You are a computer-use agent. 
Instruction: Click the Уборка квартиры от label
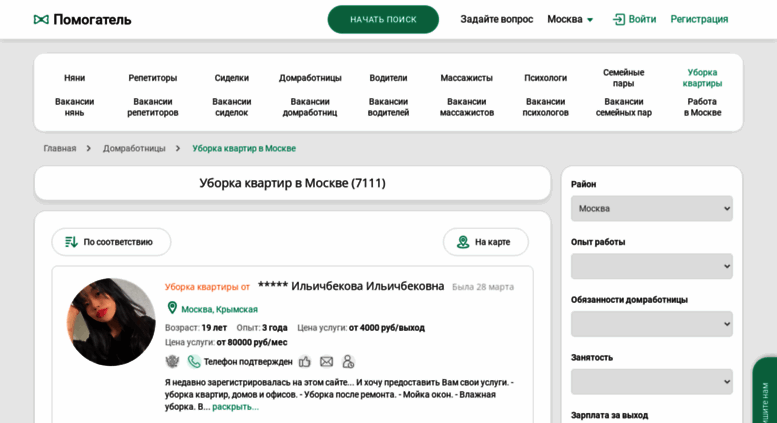tap(207, 287)
